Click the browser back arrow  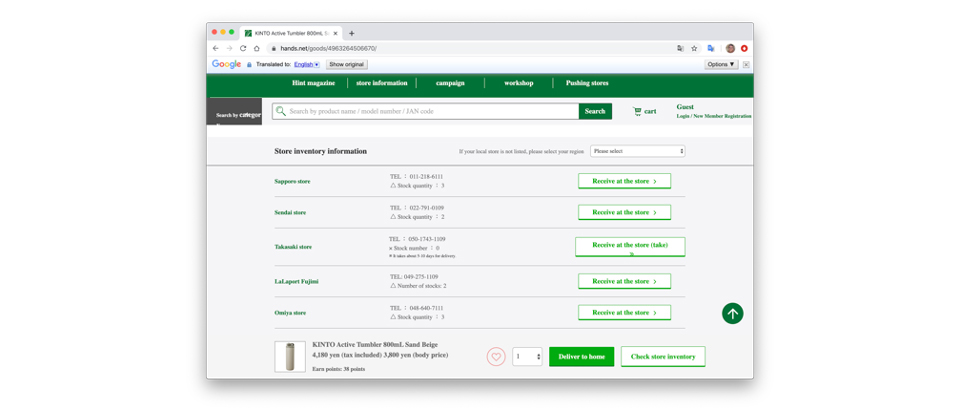215,48
